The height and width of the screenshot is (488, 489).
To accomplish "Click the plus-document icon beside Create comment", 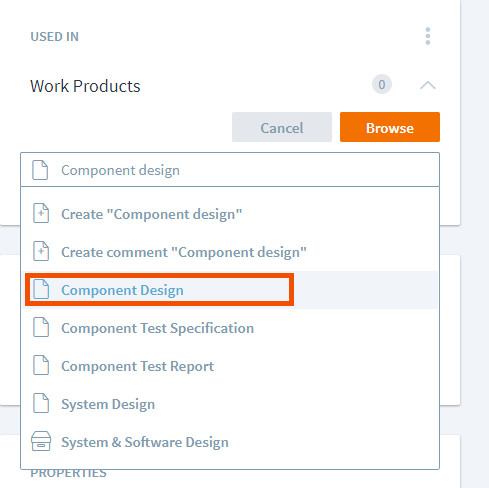I will point(41,251).
